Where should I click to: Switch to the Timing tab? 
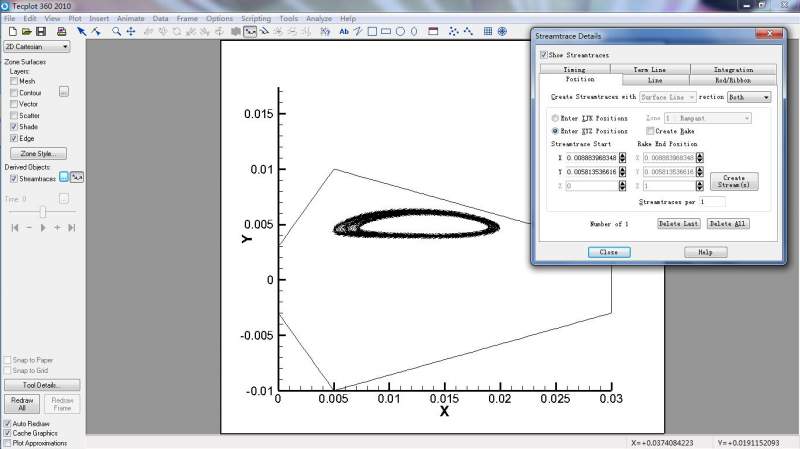click(574, 69)
